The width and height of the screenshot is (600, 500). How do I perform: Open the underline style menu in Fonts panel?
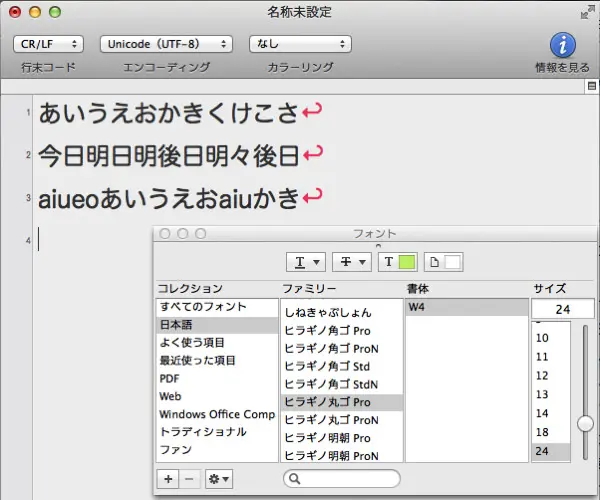306,262
